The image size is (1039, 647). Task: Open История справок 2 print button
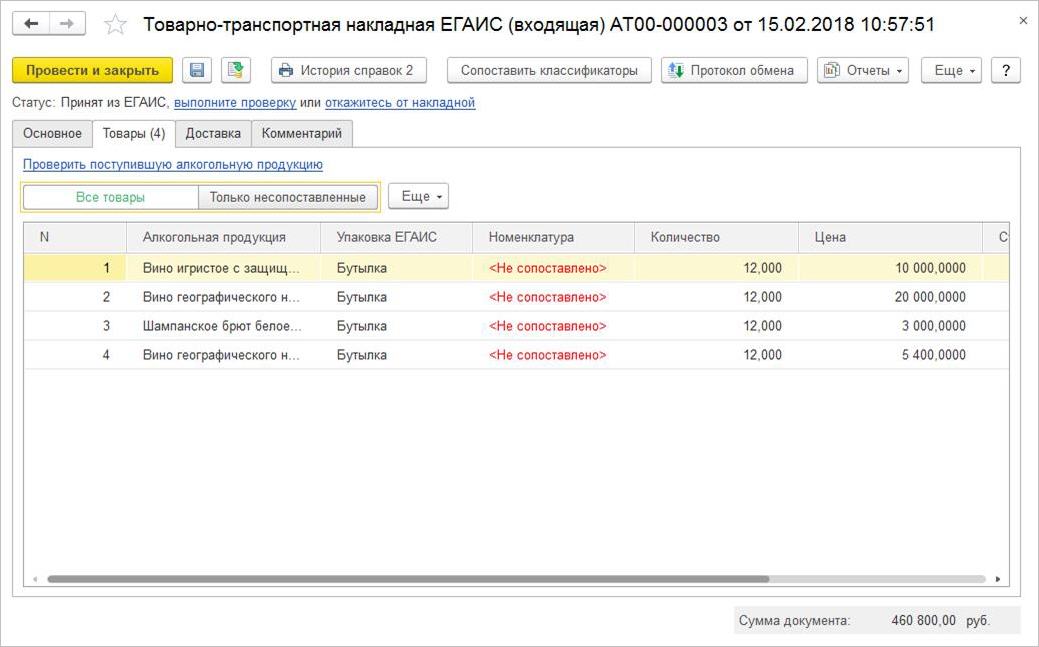tap(349, 70)
